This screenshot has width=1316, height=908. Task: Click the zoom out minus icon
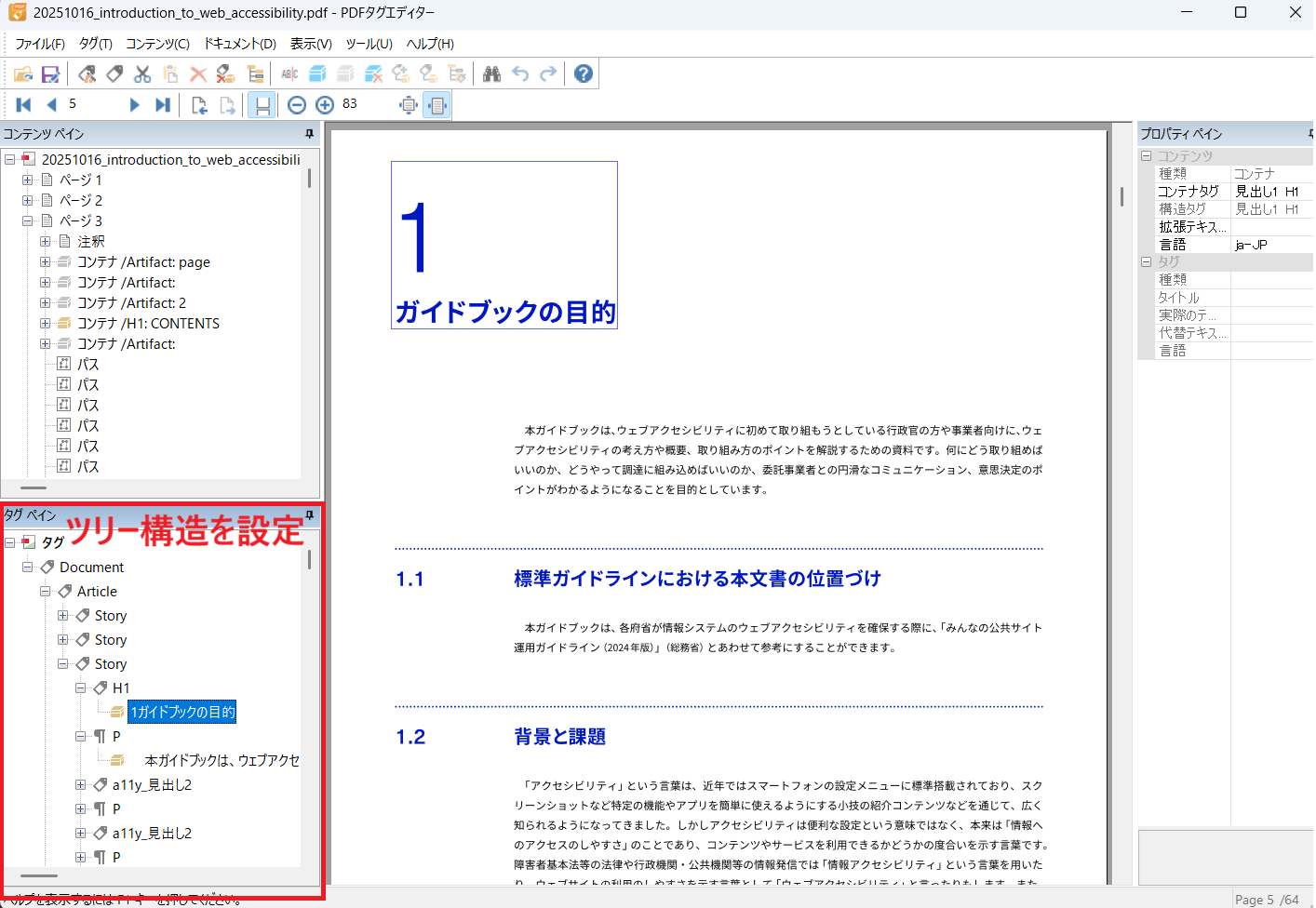[x=297, y=105]
